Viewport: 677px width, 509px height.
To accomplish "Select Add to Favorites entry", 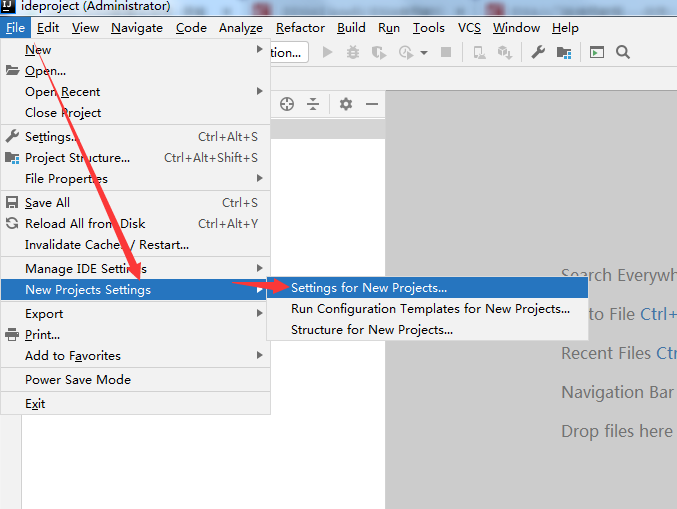I will [x=135, y=356].
